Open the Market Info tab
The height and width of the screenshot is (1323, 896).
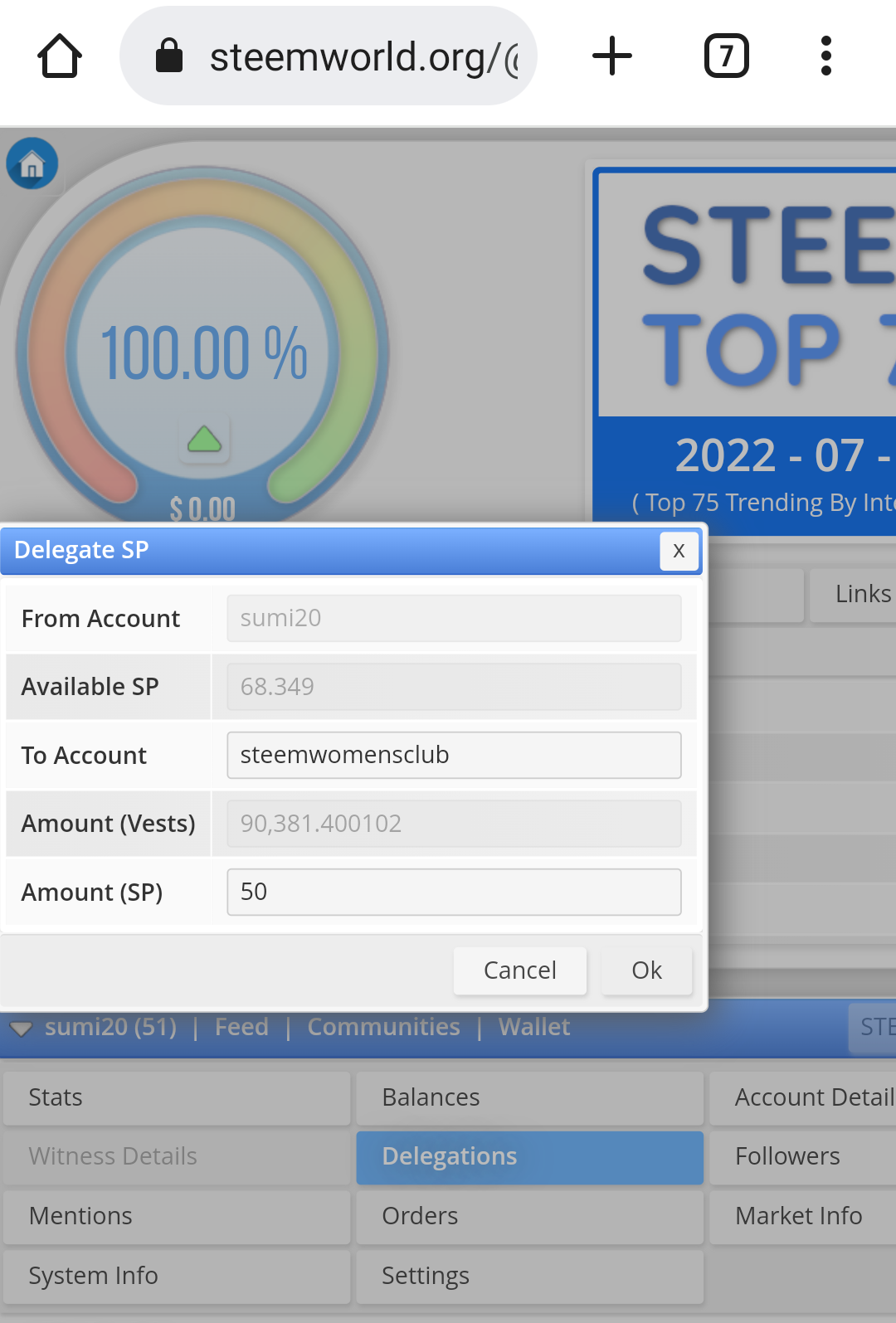coord(803,1216)
